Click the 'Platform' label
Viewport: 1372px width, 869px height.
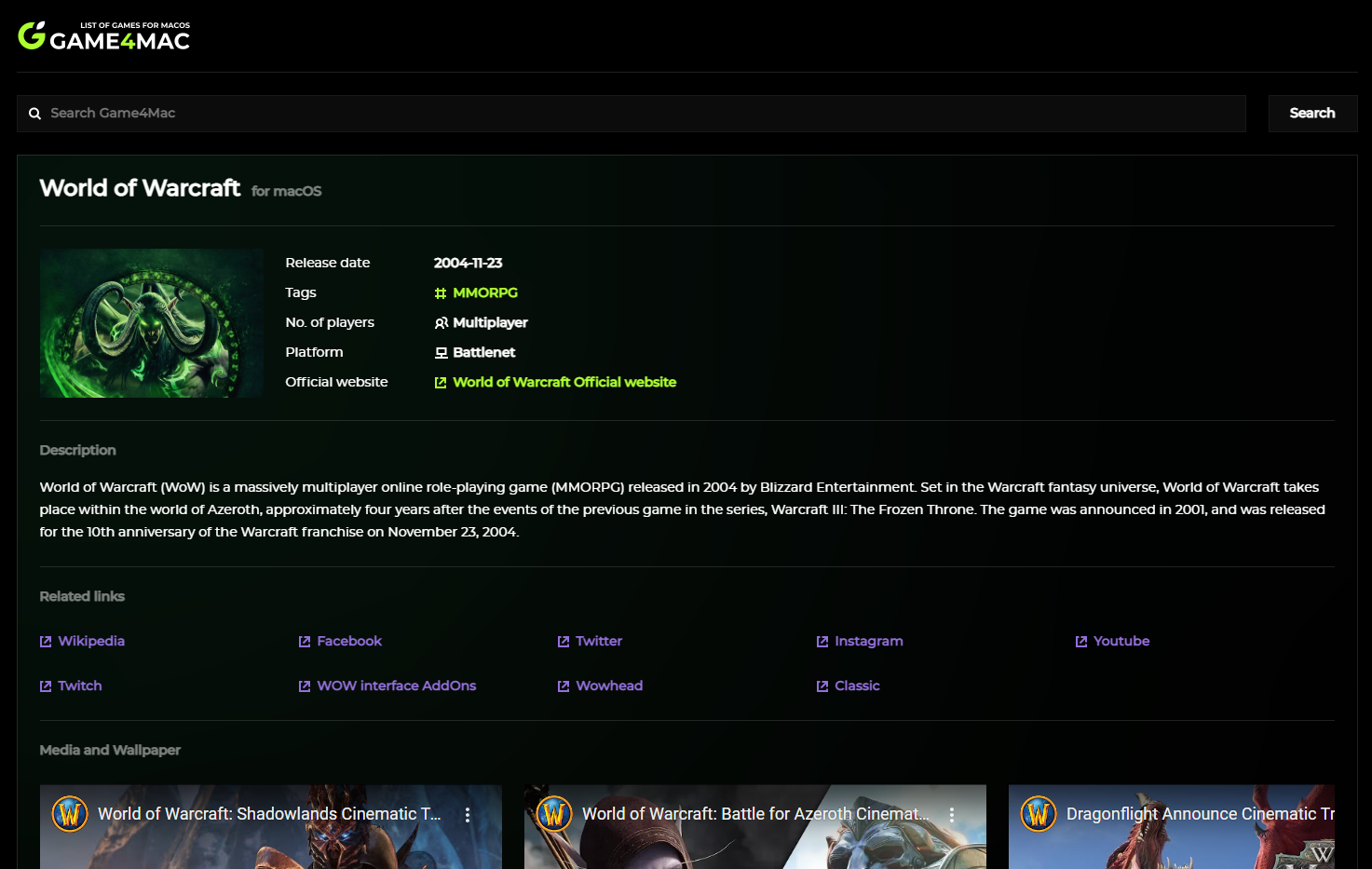(314, 352)
